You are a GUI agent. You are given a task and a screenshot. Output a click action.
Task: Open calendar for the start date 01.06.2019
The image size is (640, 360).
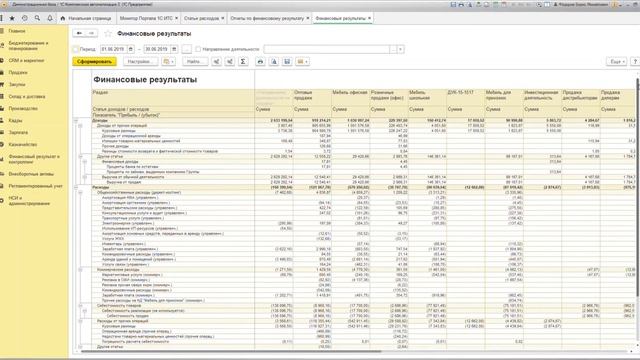[131, 49]
